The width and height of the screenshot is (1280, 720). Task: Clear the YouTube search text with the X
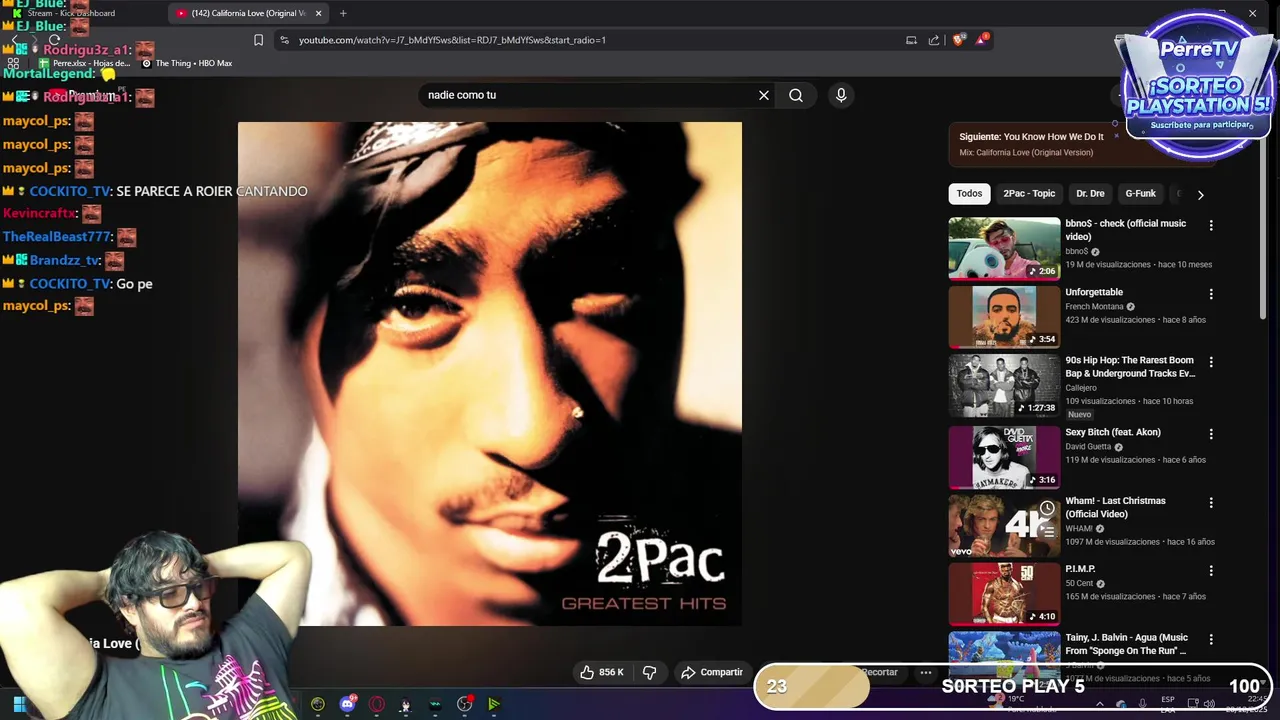[764, 95]
